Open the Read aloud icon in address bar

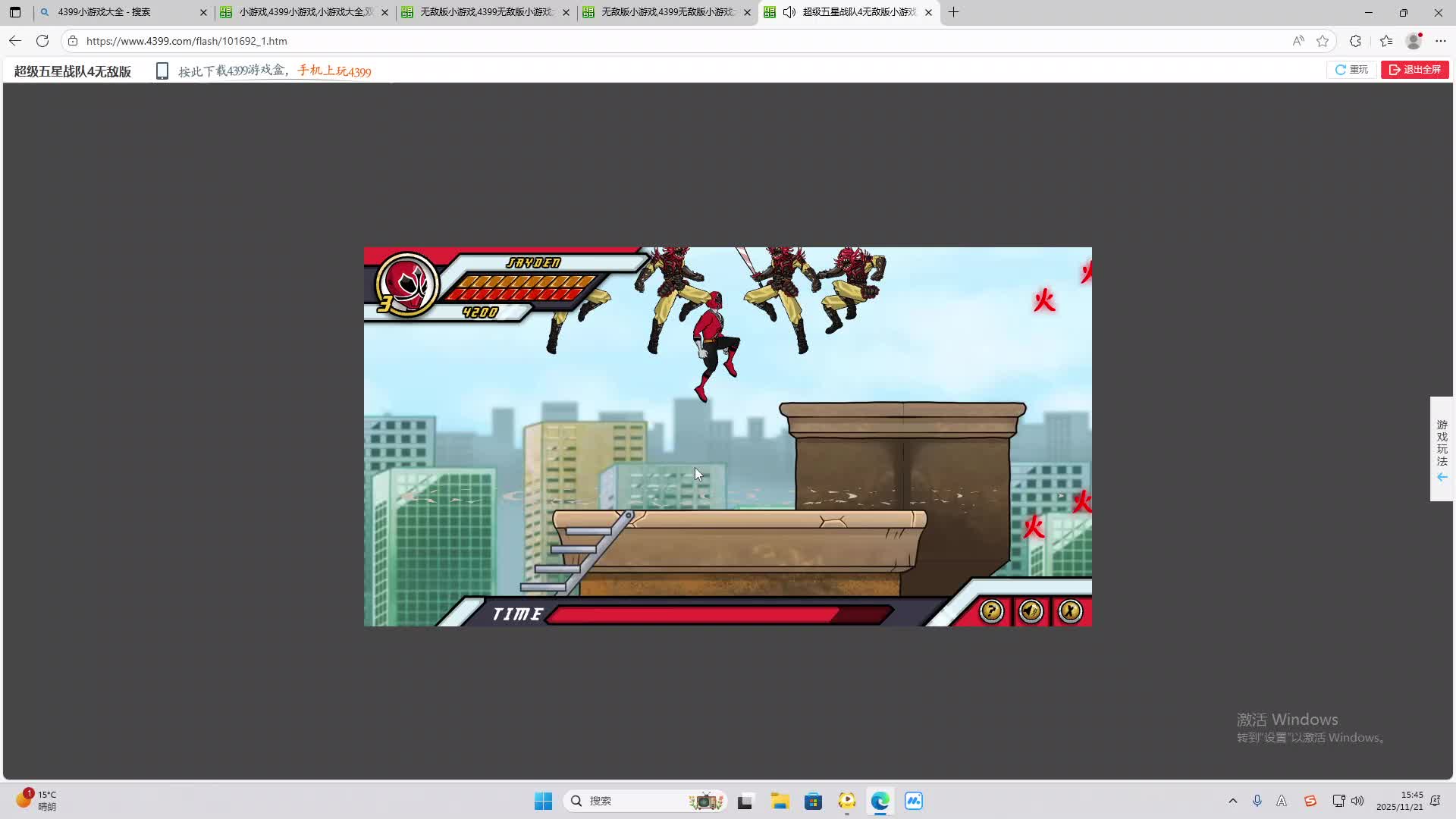1298,41
